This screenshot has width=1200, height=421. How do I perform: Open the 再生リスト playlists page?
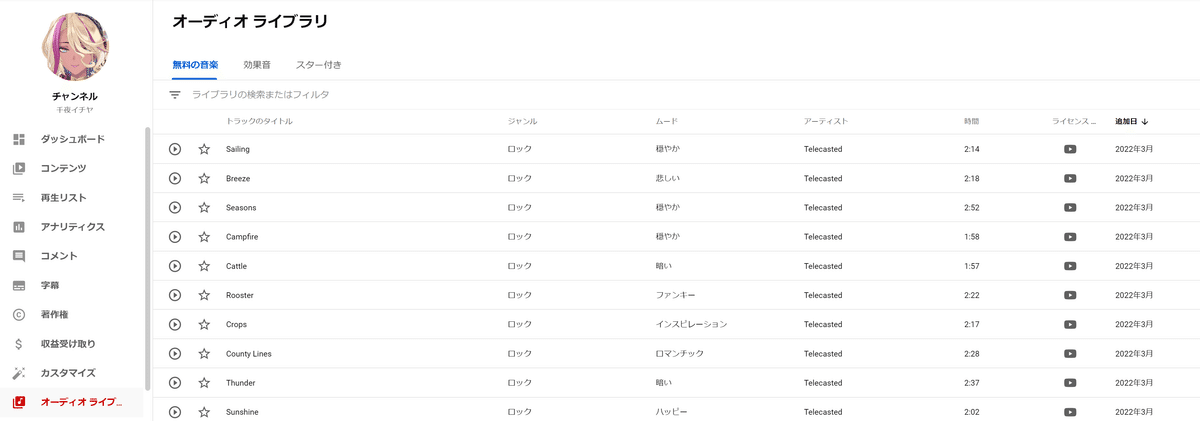pyautogui.click(x=63, y=197)
